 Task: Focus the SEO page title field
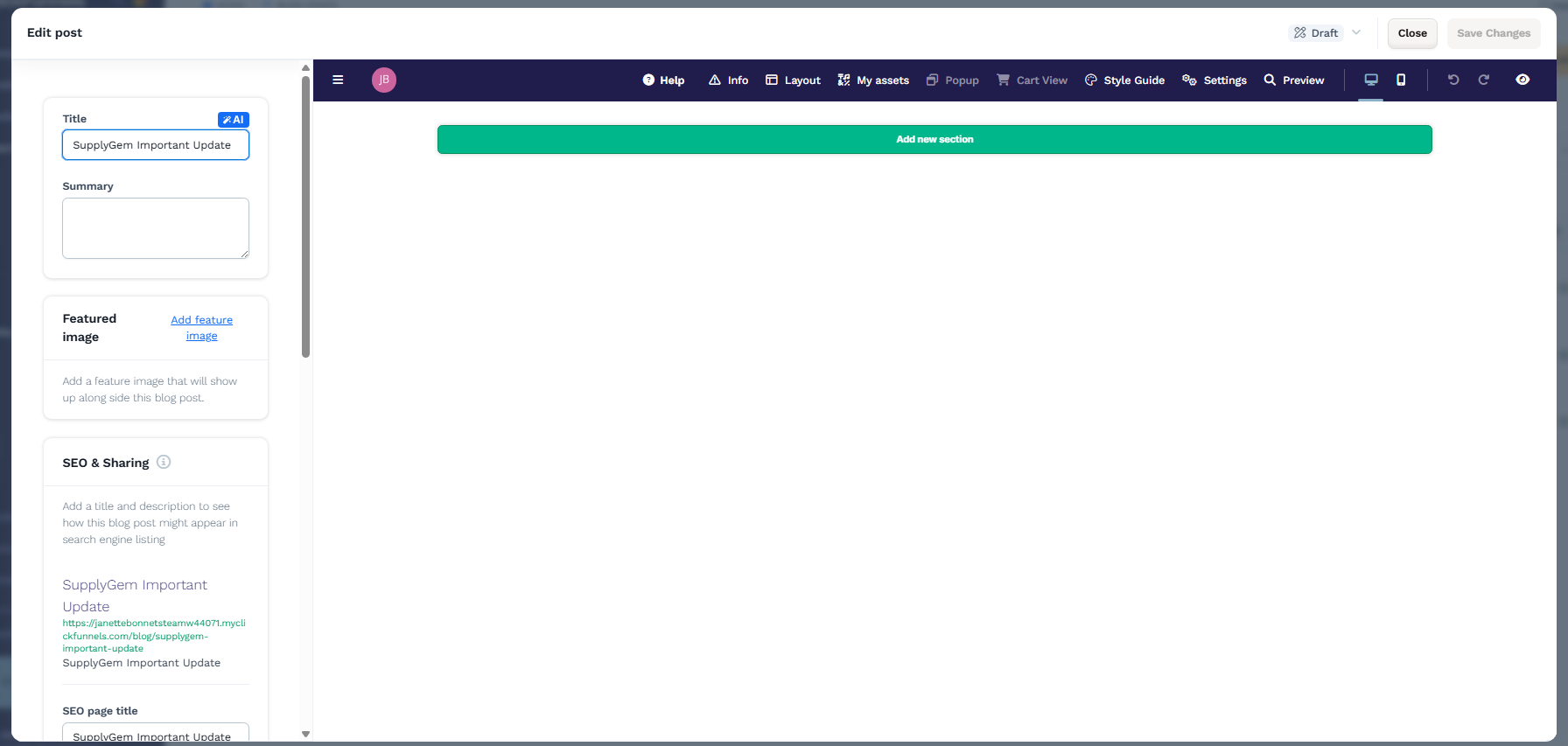click(156, 732)
